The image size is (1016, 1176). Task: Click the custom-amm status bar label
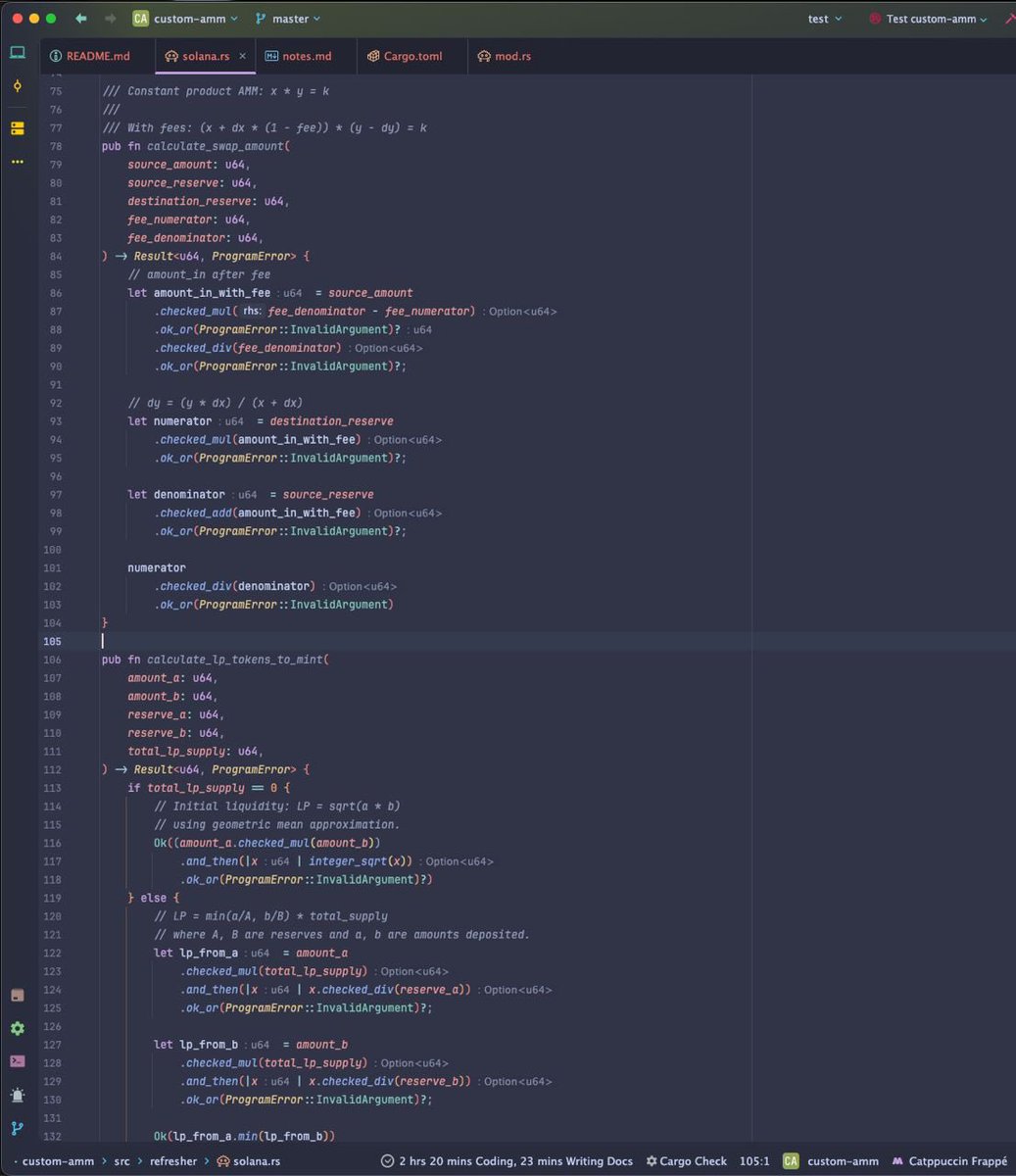click(843, 1161)
